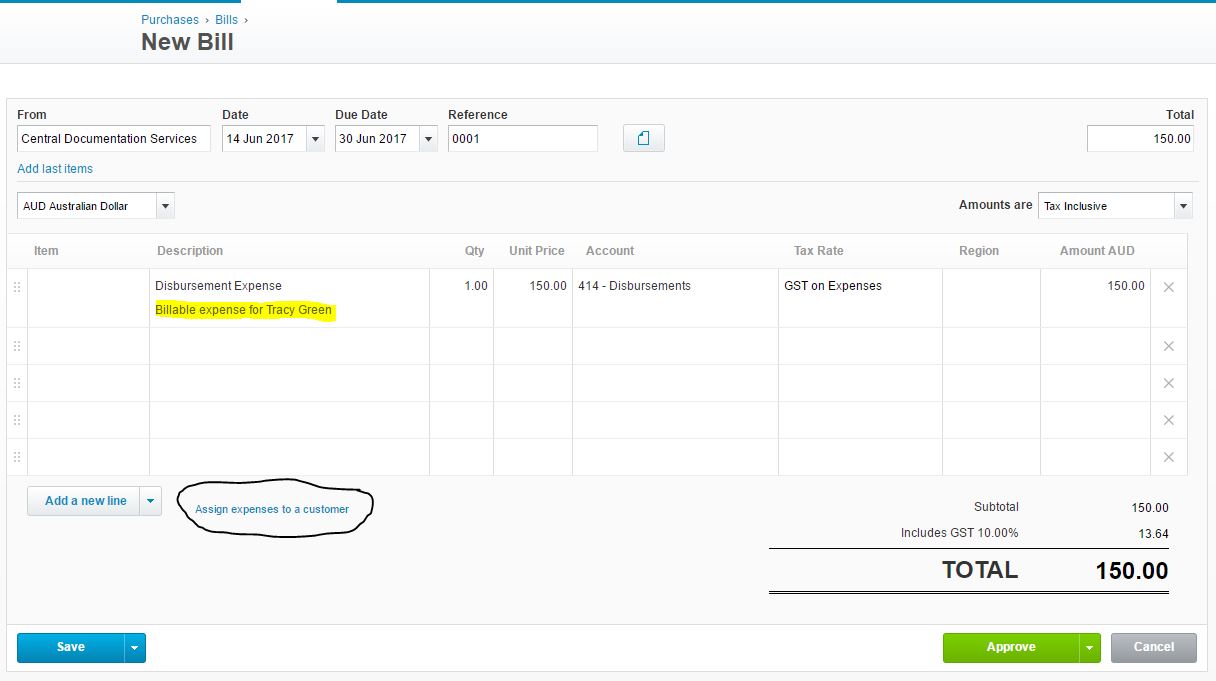Click the Add last items link
Viewport: 1216px width, 681px height.
pyautogui.click(x=55, y=169)
